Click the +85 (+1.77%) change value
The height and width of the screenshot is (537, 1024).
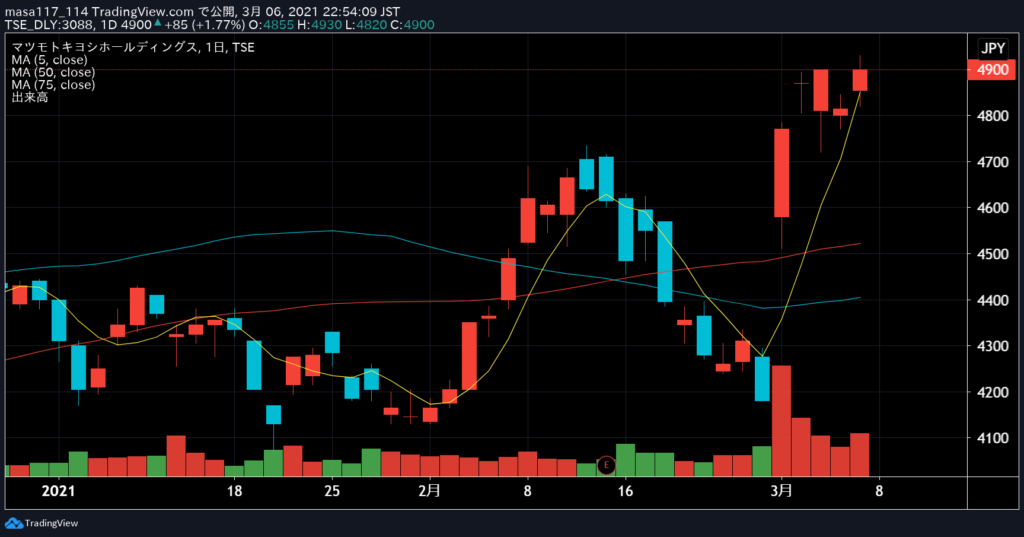(204, 25)
